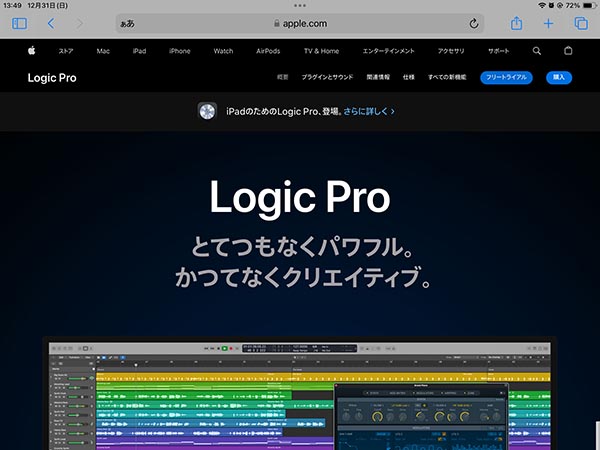Select the 概要 section tab
The height and width of the screenshot is (450, 600).
pos(282,77)
